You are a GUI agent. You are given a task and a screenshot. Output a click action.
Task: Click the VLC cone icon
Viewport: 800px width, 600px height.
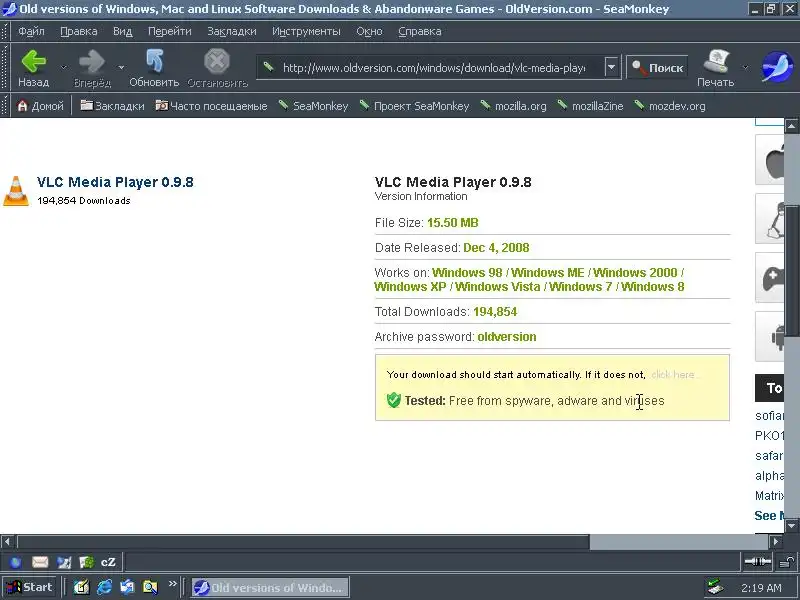coord(16,191)
